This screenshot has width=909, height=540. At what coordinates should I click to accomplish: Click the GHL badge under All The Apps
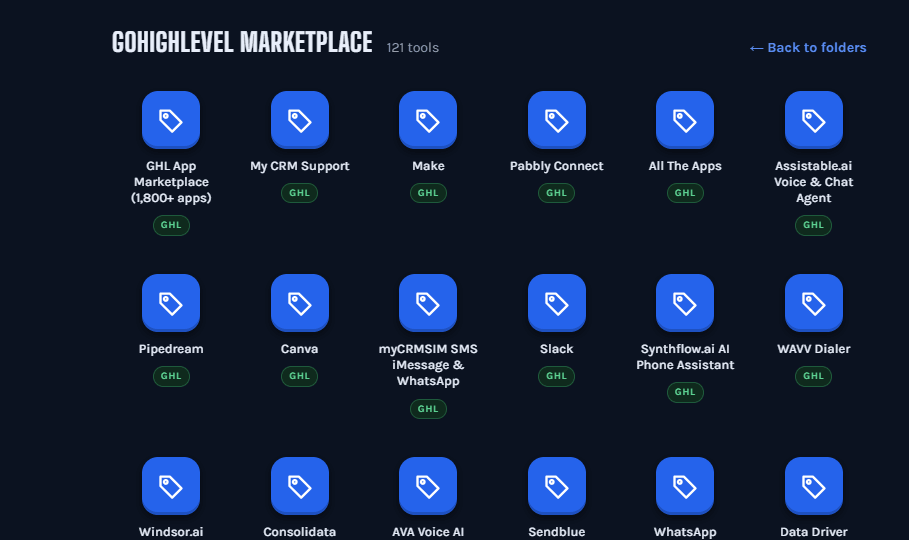pyautogui.click(x=685, y=193)
